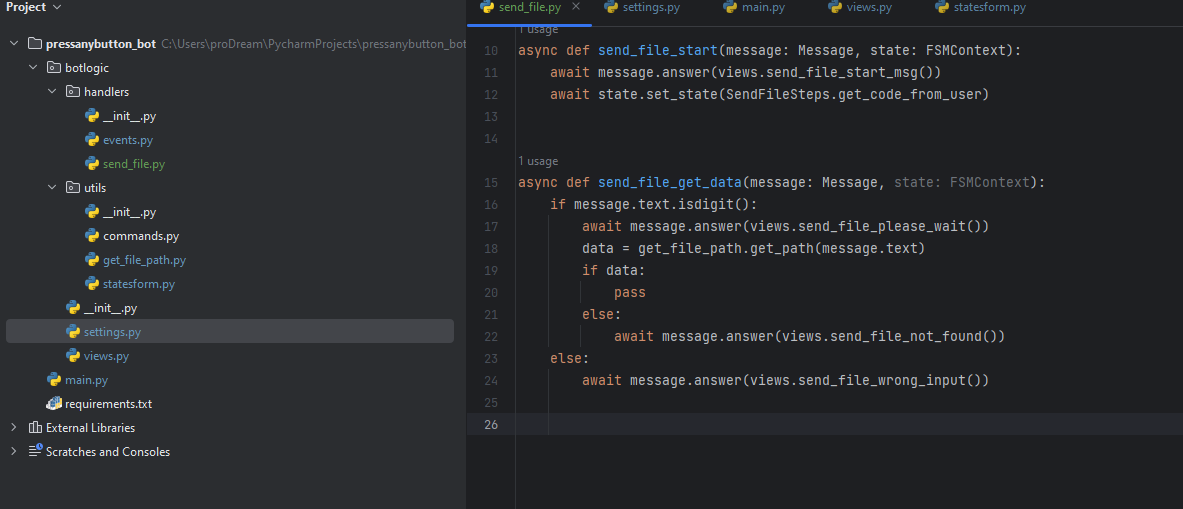1183x509 pixels.
Task: Click the Scratches and Consoles icon
Action: tap(35, 452)
